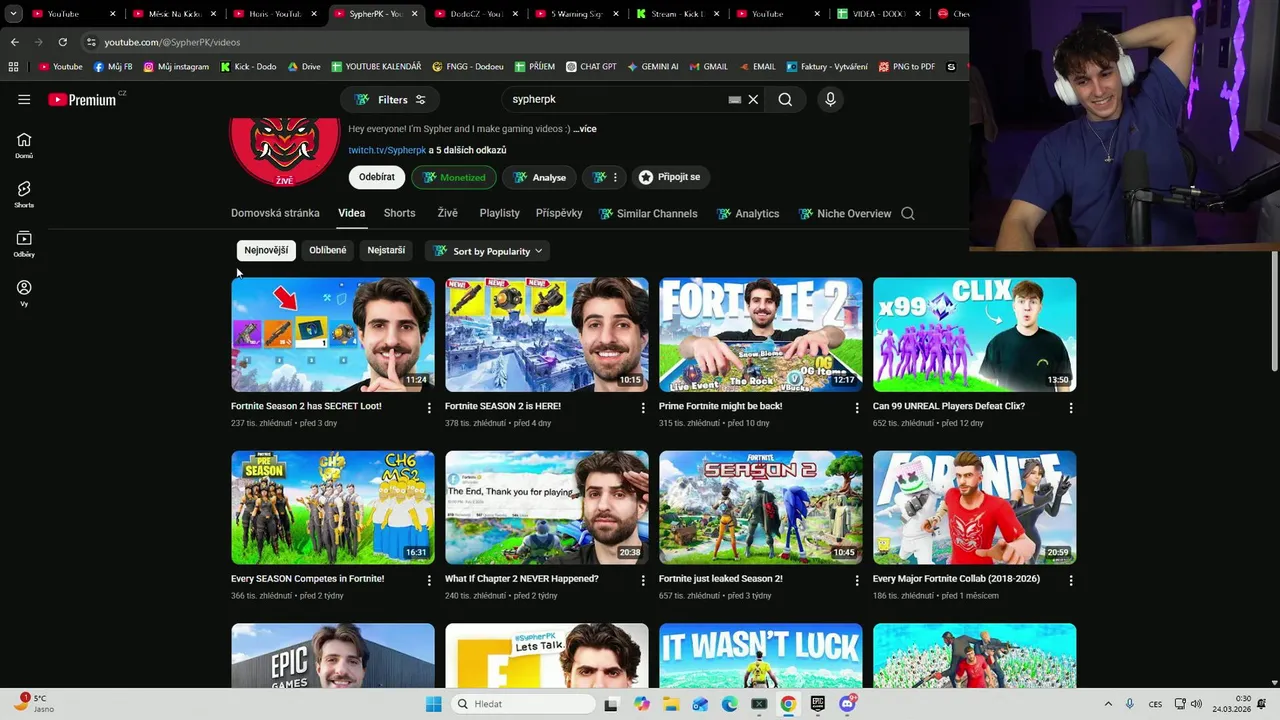
Task: Open Shorts in the left sidebar
Action: [x=24, y=195]
